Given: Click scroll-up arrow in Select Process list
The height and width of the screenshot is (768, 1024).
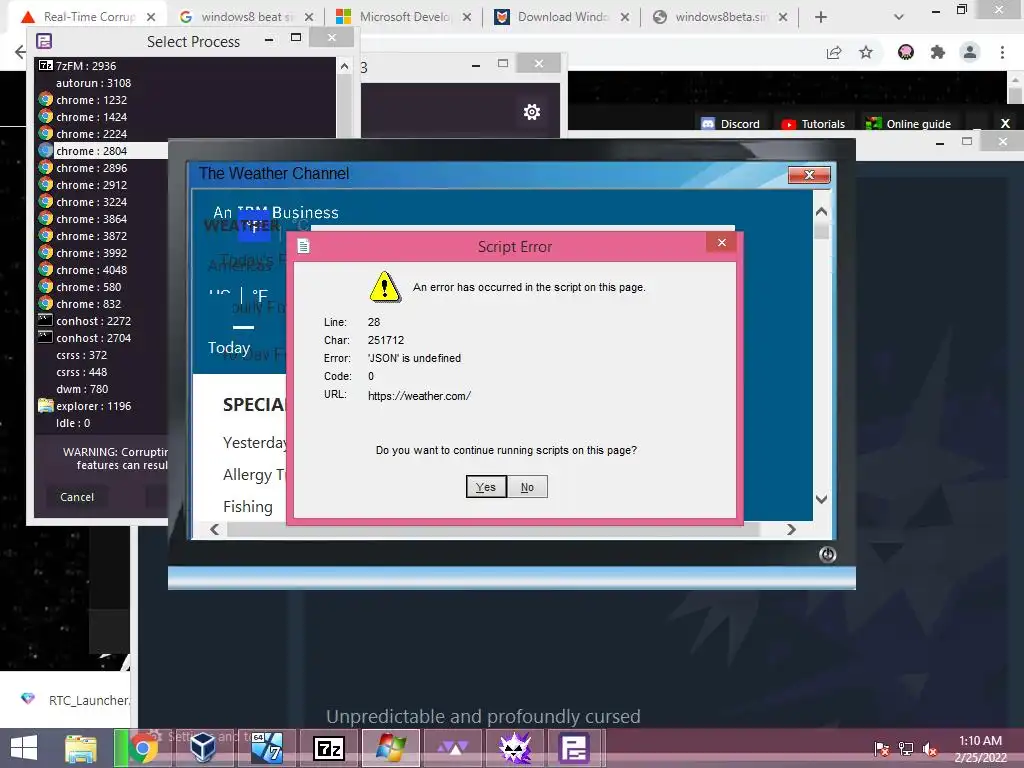Looking at the screenshot, I should (x=345, y=66).
